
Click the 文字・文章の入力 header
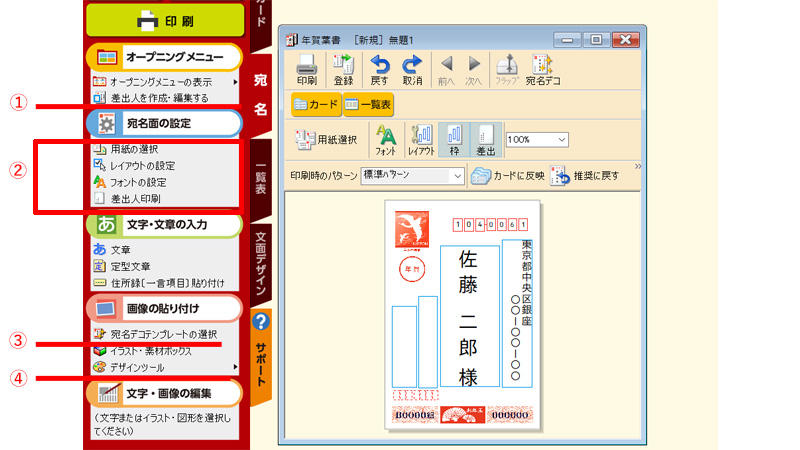[x=164, y=224]
